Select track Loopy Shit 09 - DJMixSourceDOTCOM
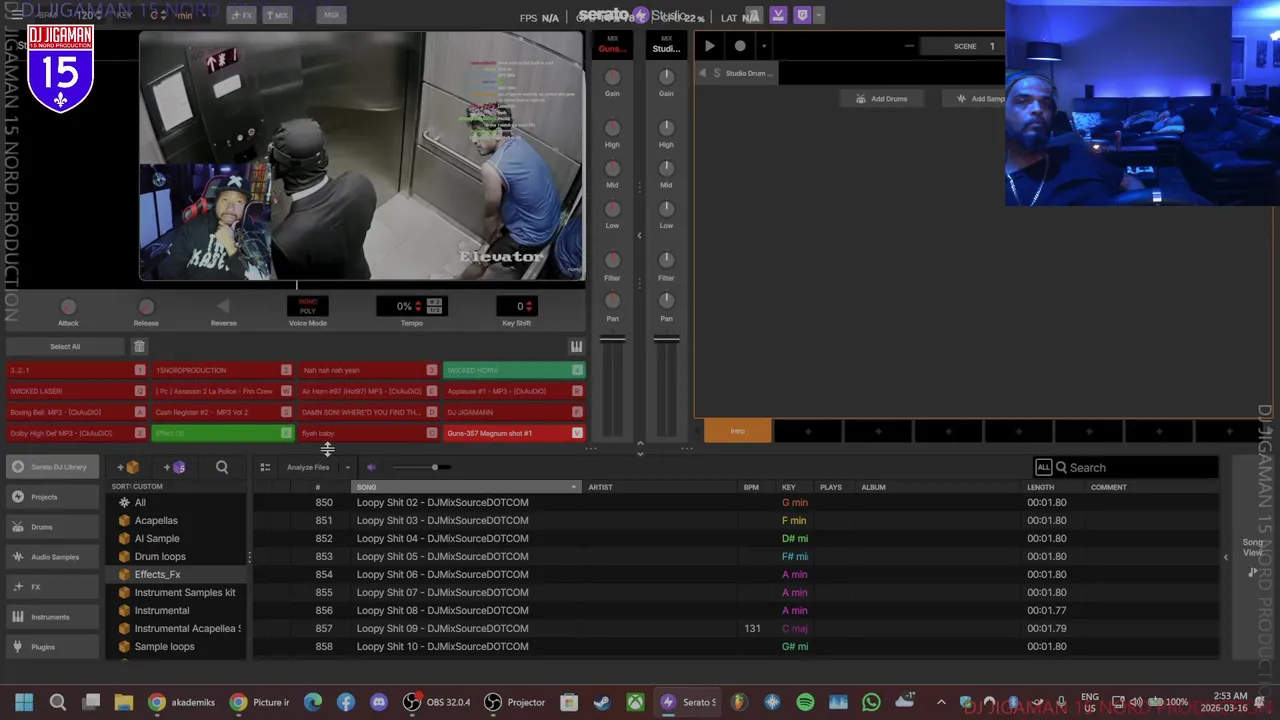Image resolution: width=1280 pixels, height=720 pixels. (x=735, y=628)
